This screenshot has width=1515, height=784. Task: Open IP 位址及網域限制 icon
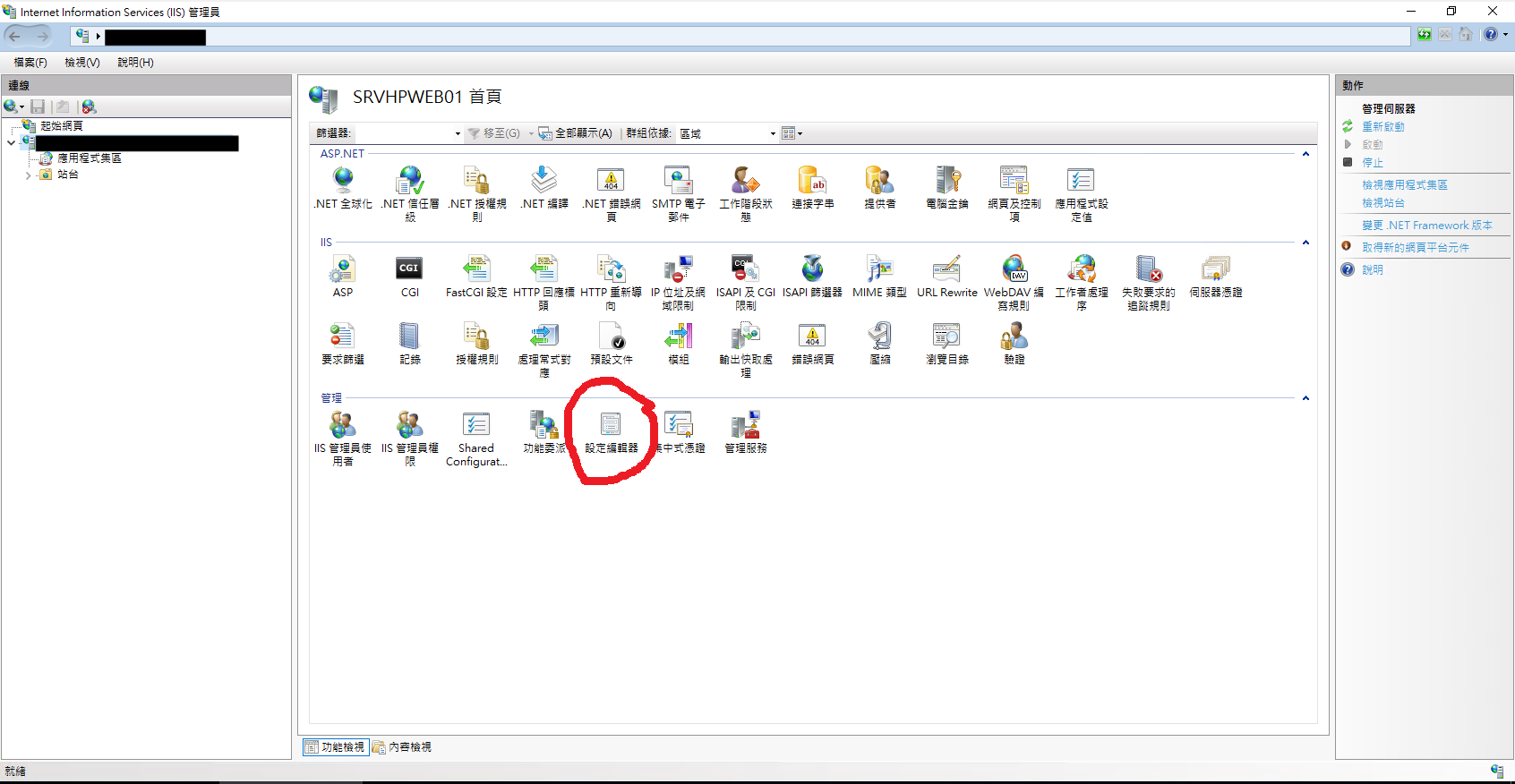coord(679,283)
